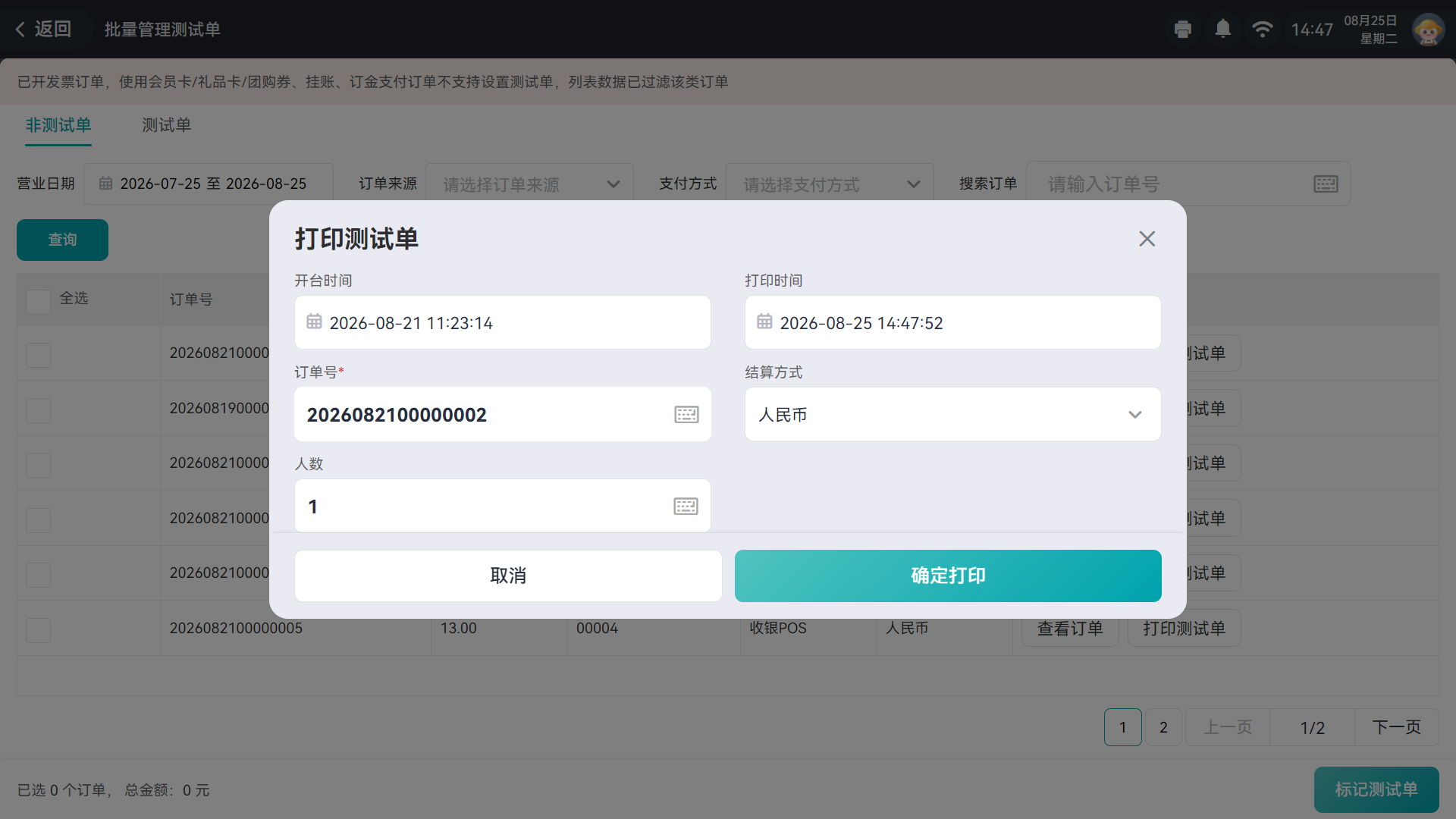Click 取消 button in dialog
The image size is (1456, 819).
(x=508, y=576)
